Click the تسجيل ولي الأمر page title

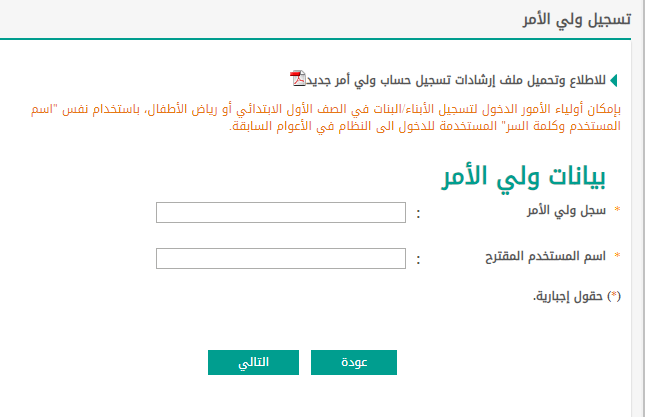(x=577, y=19)
